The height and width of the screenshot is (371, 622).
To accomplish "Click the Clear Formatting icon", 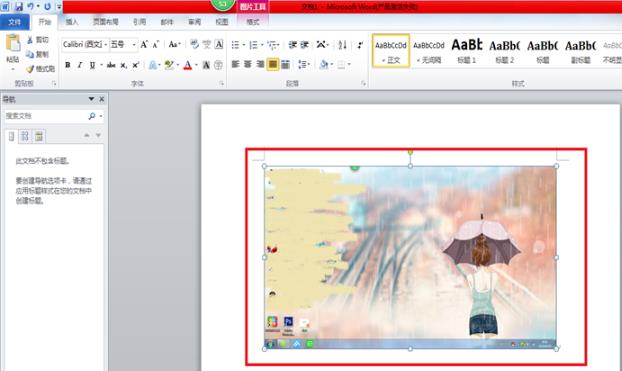I will [194, 44].
